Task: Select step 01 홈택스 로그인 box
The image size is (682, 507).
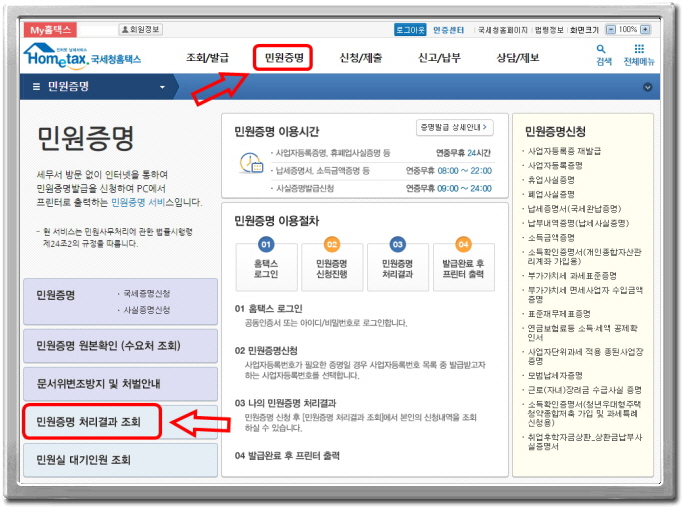Action: [266, 266]
